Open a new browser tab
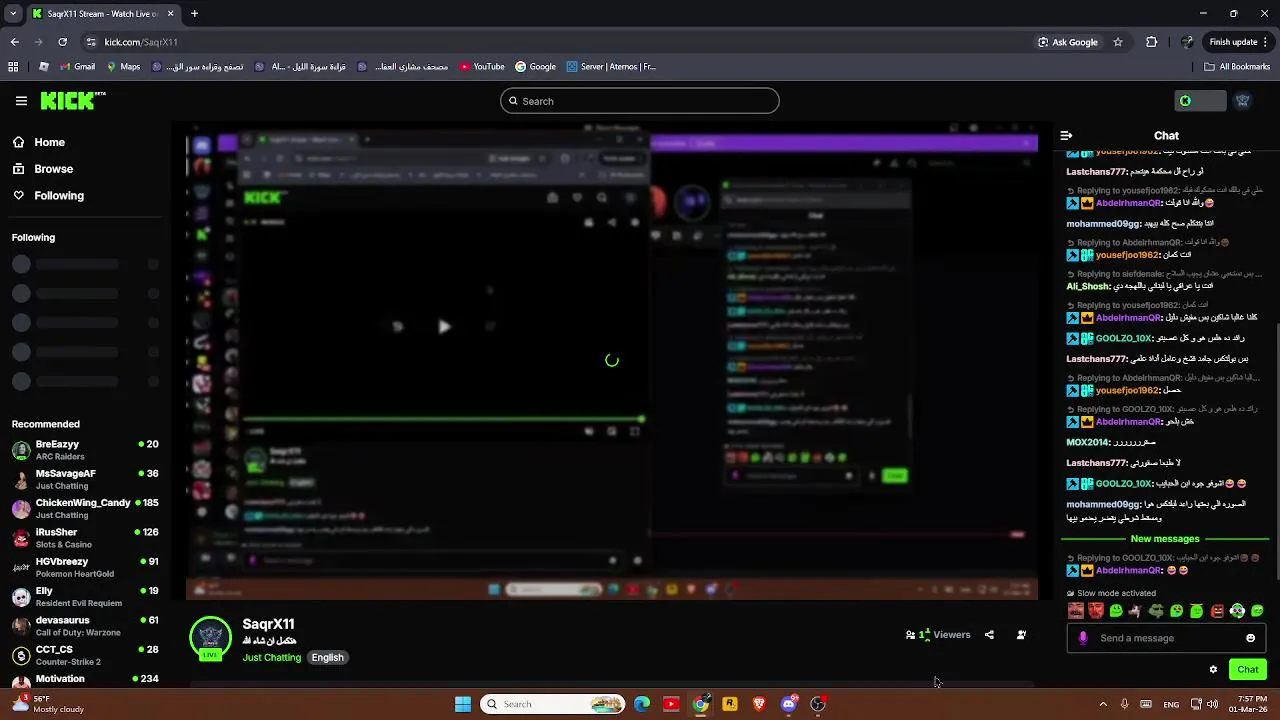This screenshot has width=1280, height=720. click(x=194, y=14)
